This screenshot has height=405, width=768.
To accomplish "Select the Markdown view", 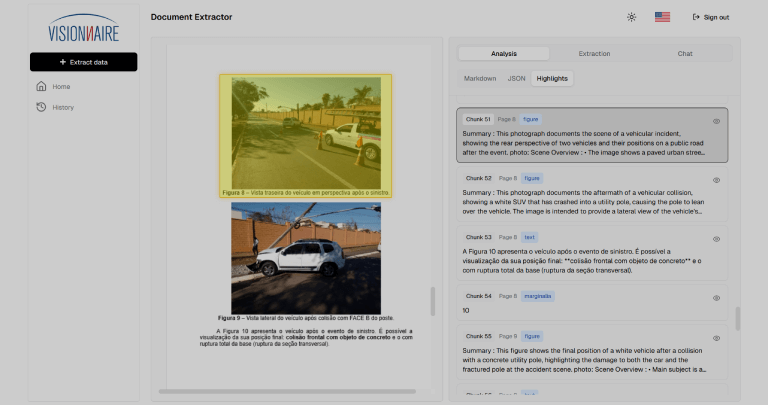I will [x=480, y=78].
